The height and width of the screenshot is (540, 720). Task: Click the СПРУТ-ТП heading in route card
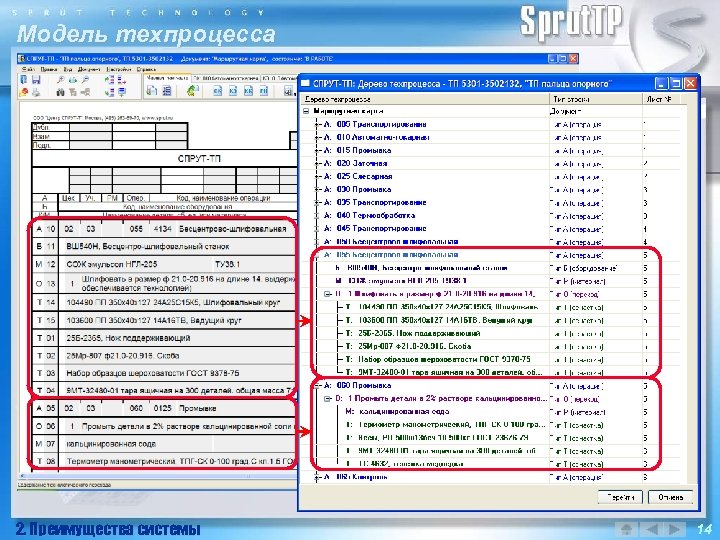coord(199,159)
